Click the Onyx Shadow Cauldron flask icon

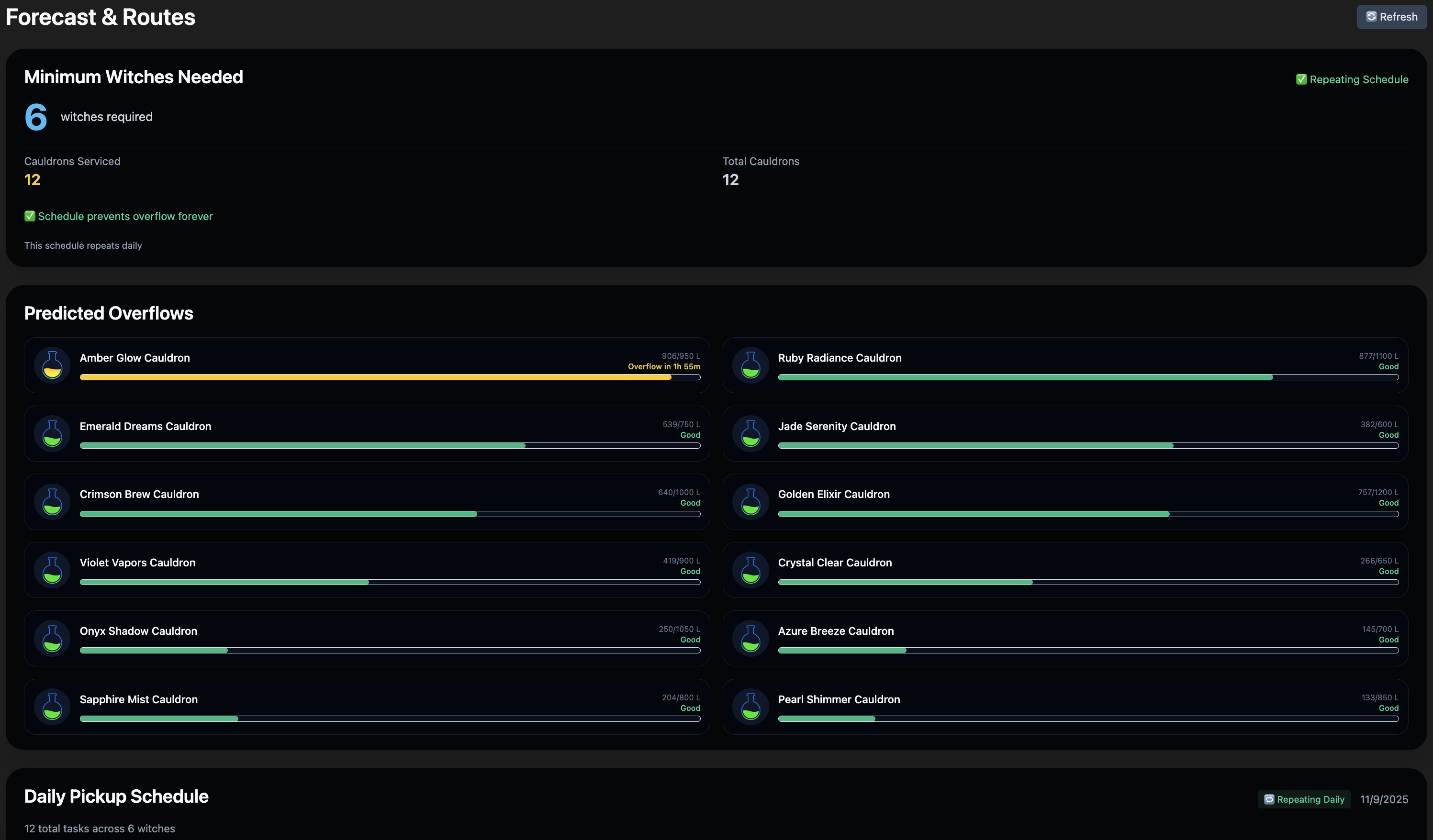(x=52, y=638)
